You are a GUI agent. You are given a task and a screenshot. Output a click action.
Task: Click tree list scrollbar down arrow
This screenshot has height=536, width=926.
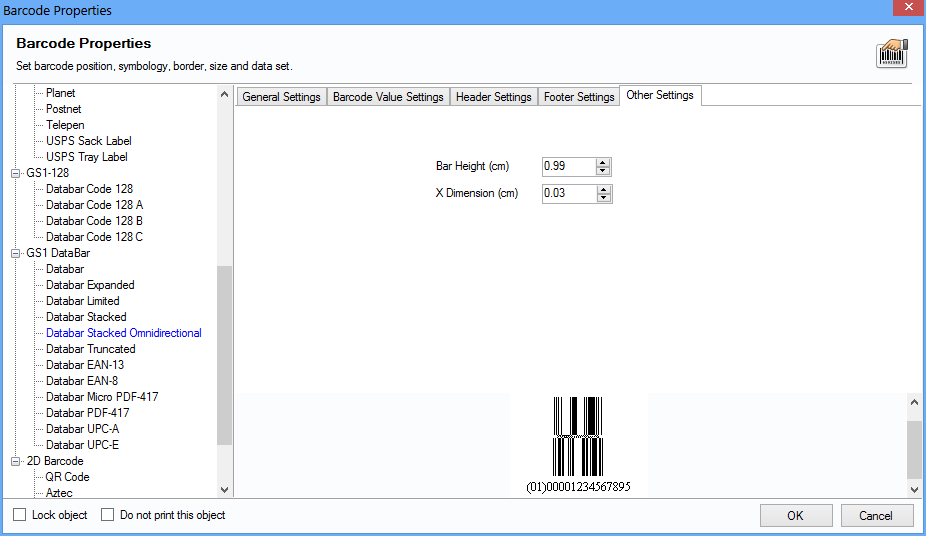pyautogui.click(x=224, y=489)
